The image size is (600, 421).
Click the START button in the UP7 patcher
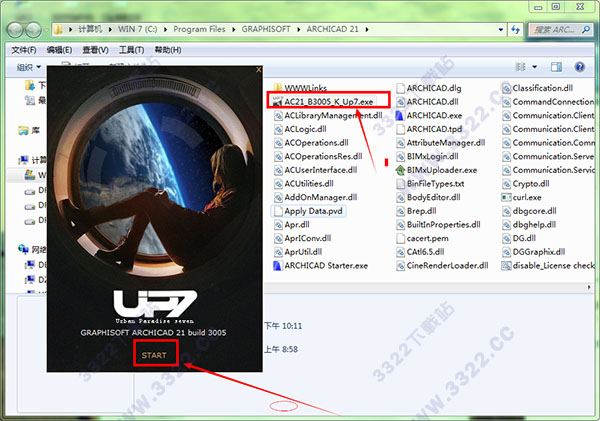click(155, 355)
